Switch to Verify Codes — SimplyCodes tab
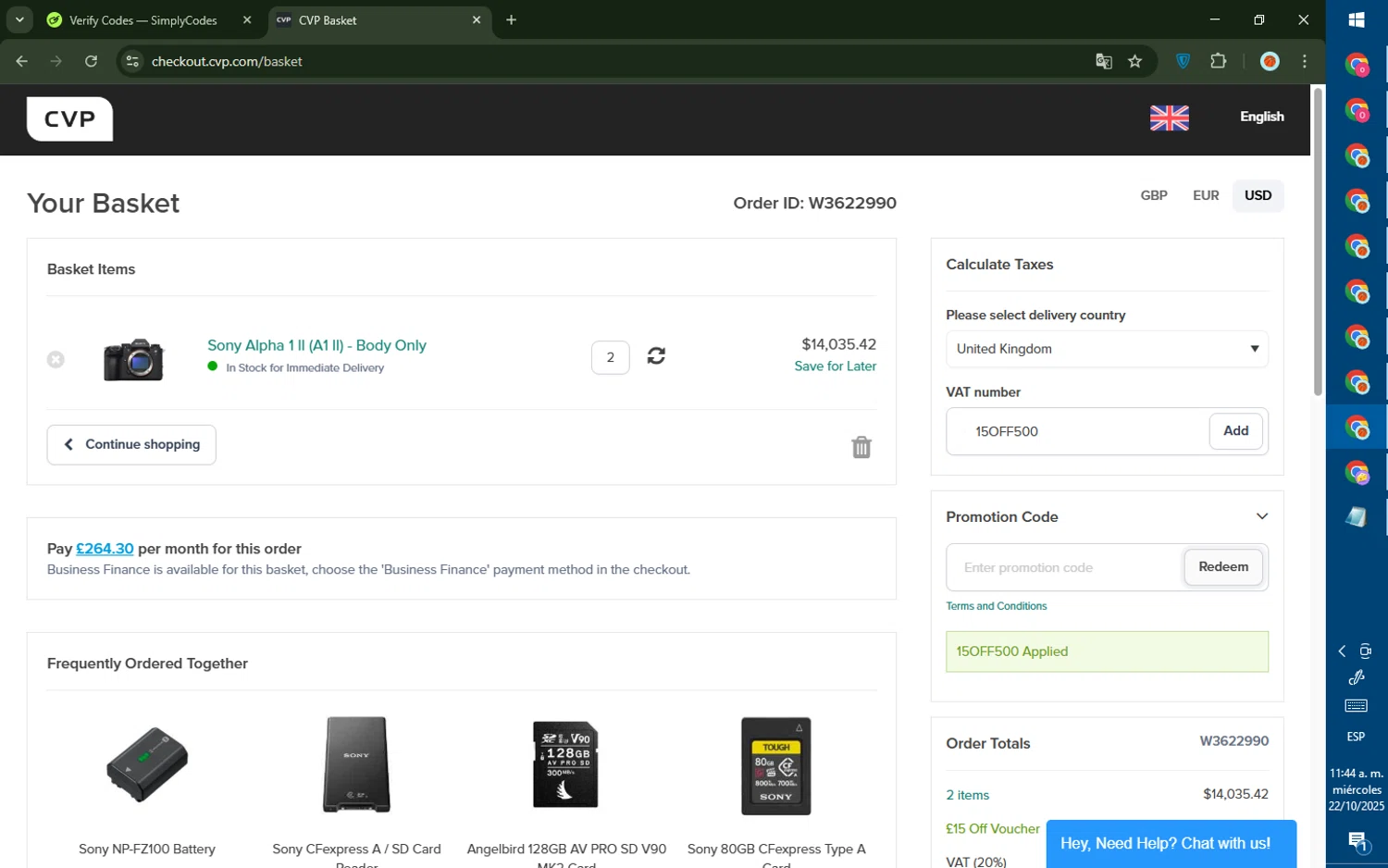The image size is (1388, 868). 143,20
